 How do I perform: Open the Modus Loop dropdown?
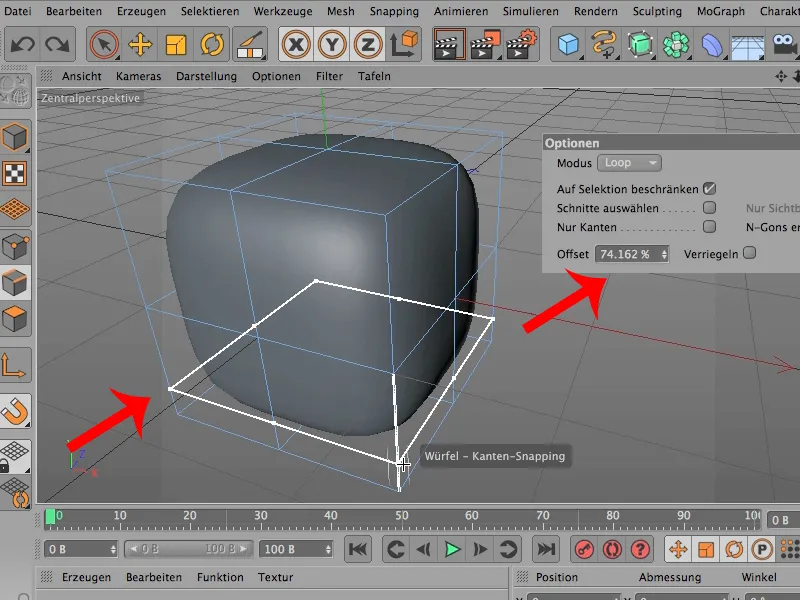pos(629,163)
